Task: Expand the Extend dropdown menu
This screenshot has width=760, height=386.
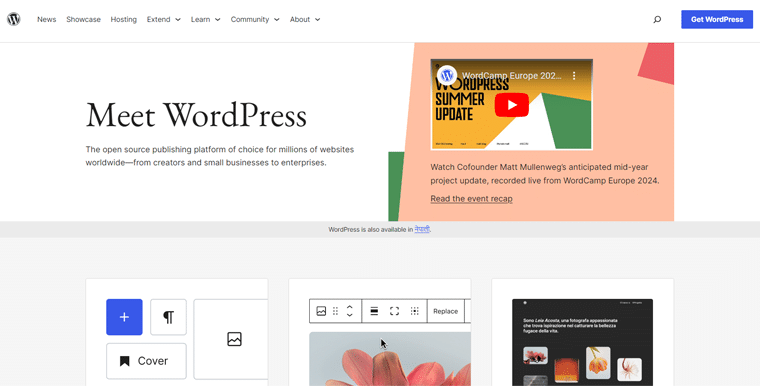Action: click(x=164, y=19)
